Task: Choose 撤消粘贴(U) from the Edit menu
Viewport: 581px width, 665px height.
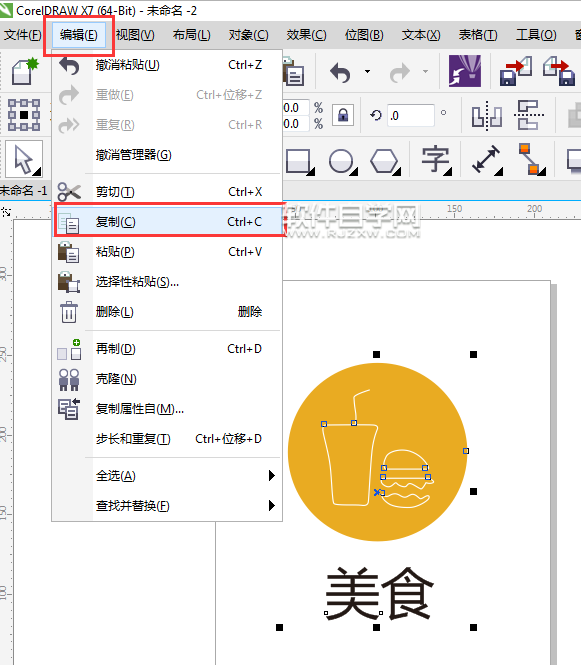Action: [167, 65]
